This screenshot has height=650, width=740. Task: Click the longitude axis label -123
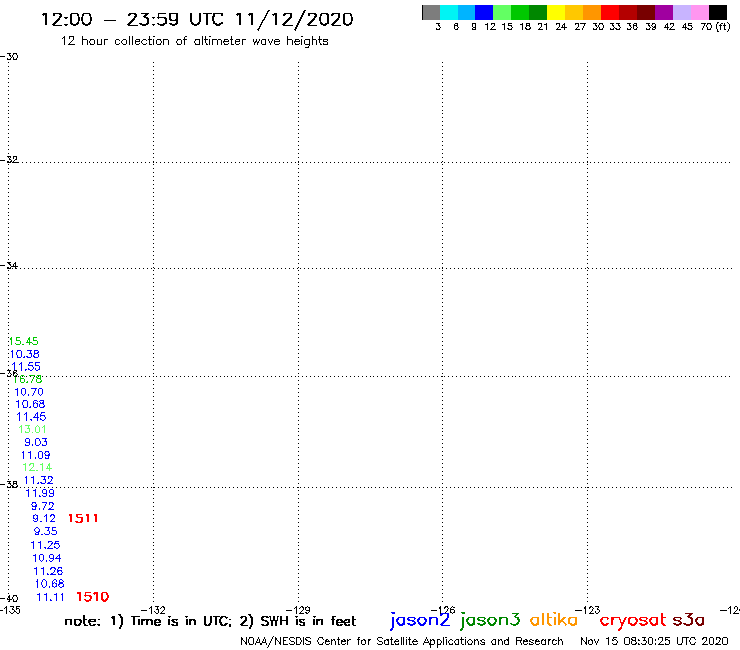click(588, 610)
